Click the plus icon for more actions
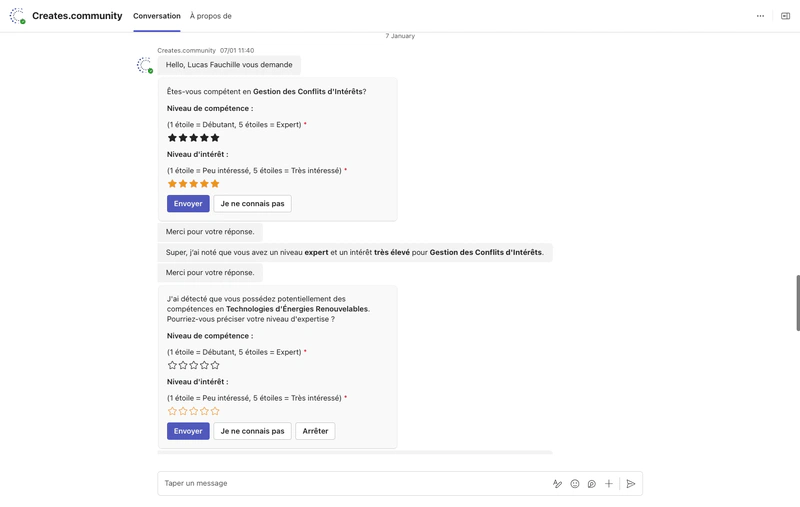 (x=609, y=484)
